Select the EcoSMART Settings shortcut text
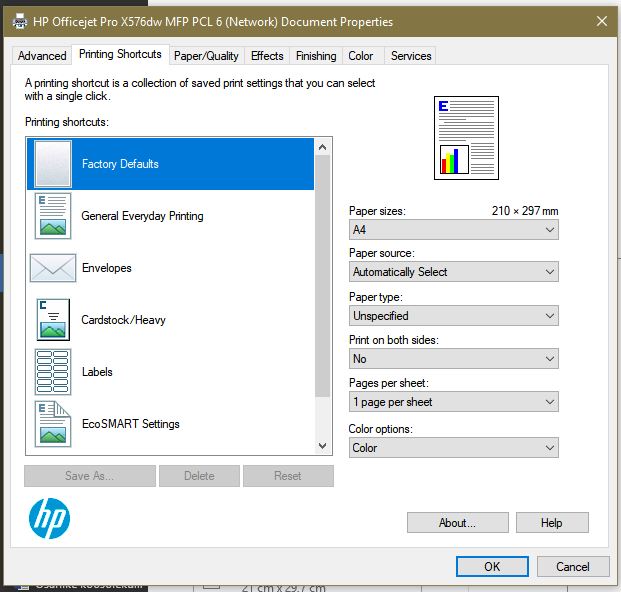 point(131,424)
